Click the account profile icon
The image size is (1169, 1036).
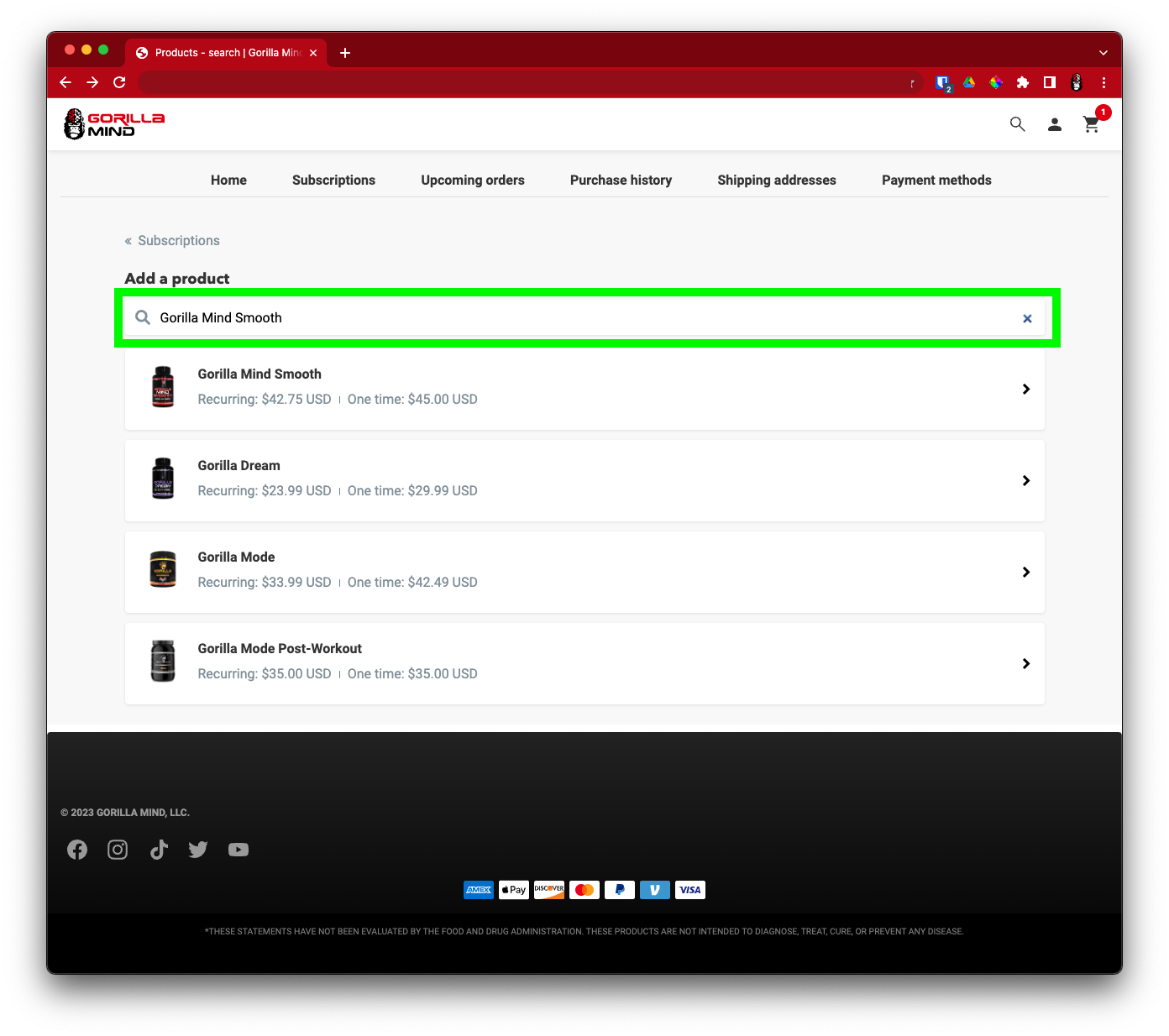click(1055, 124)
